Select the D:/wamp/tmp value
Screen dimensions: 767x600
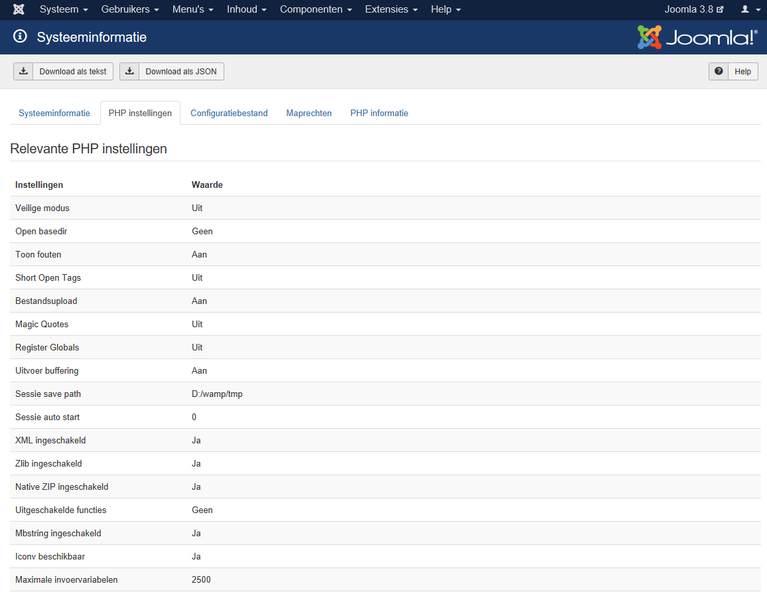[x=217, y=394]
